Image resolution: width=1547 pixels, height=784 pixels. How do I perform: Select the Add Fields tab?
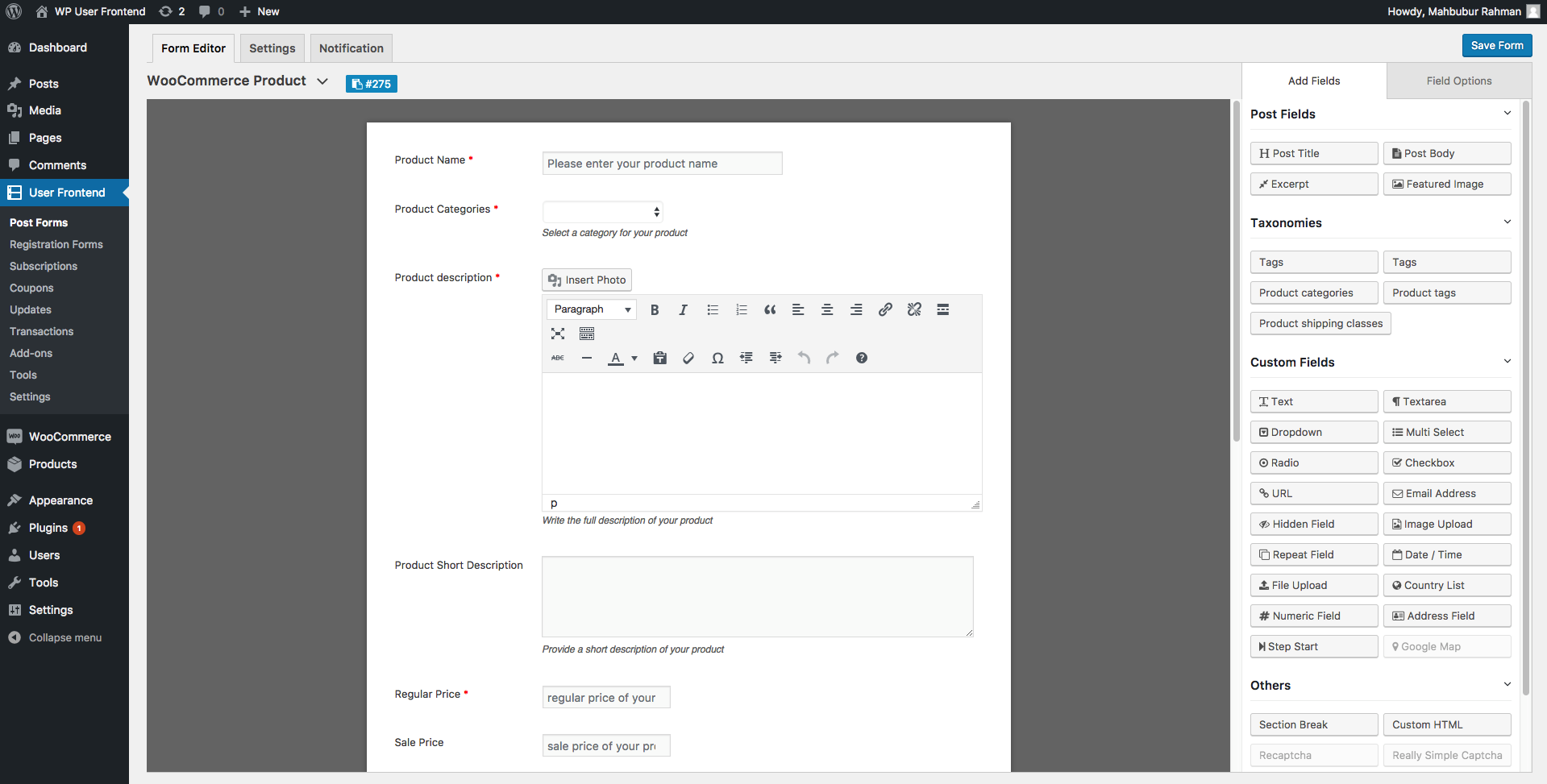(x=1314, y=81)
